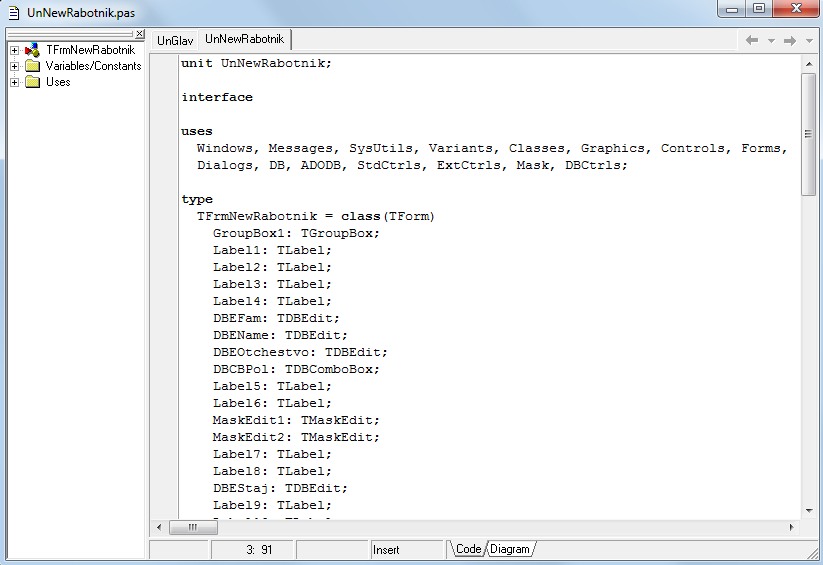823x565 pixels.
Task: Open the forward history dropdown arrow
Action: pyautogui.click(x=809, y=40)
